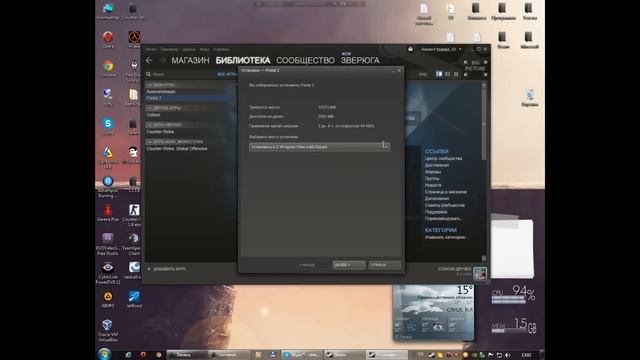The width and height of the screenshot is (640, 360).
Task: Open the Garena Plus desktop shortcut
Action: tap(108, 213)
